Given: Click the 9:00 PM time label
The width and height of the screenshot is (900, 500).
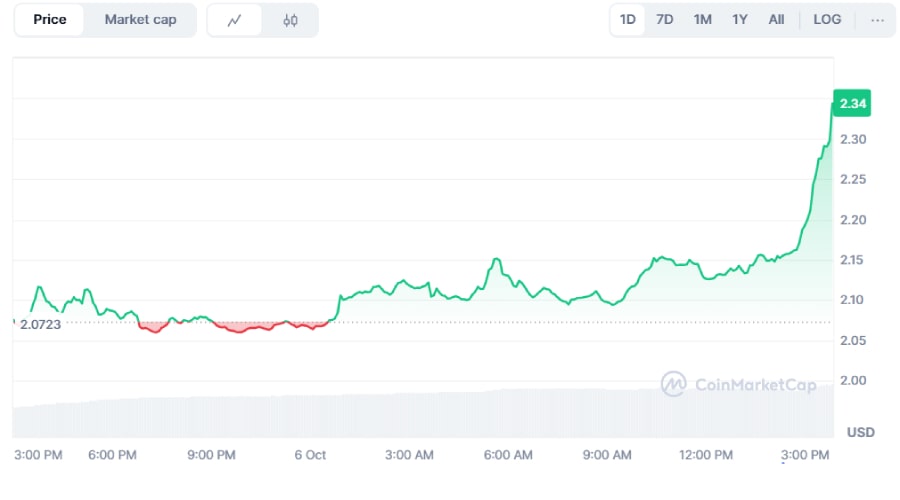Looking at the screenshot, I should click(211, 455).
